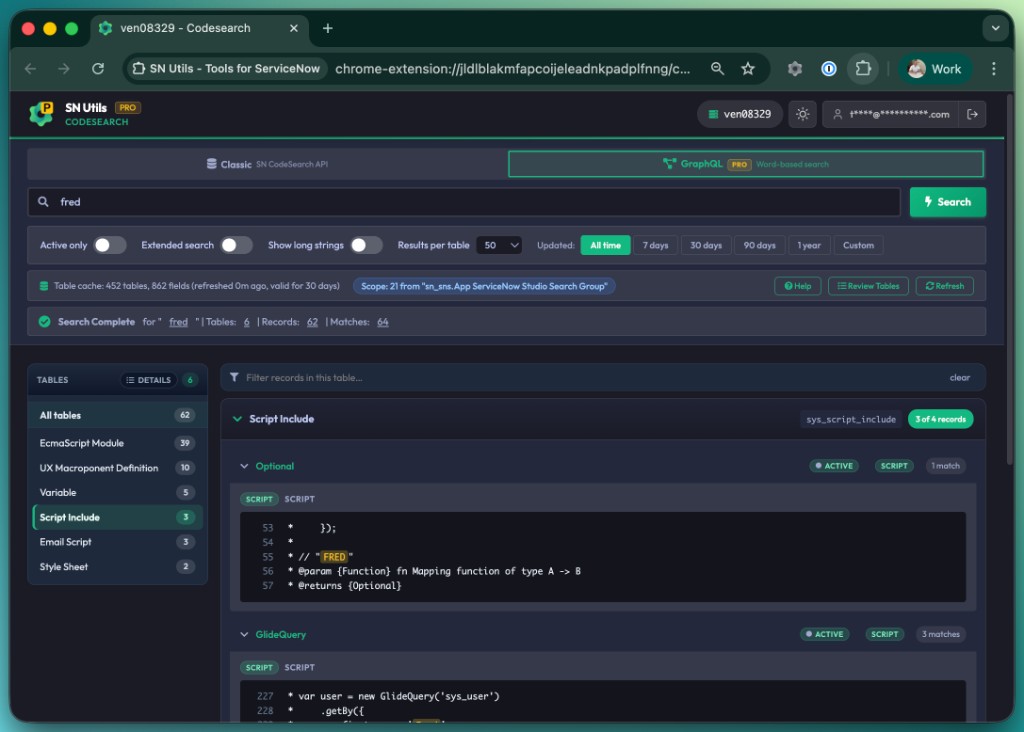Select the 1 year updated filter
This screenshot has width=1024, height=732.
click(809, 246)
